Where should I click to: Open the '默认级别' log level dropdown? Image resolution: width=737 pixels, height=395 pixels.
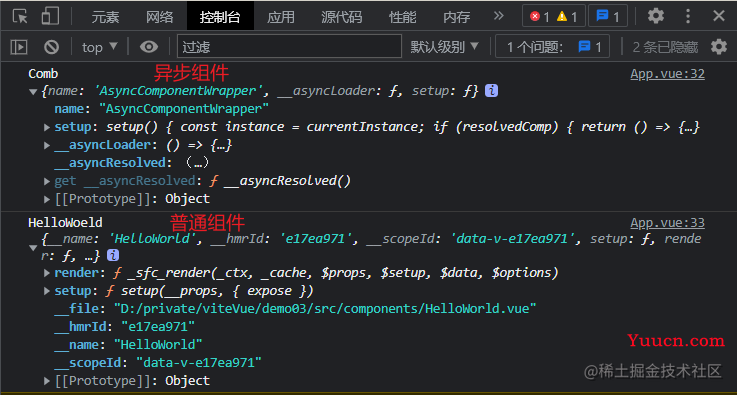[445, 47]
